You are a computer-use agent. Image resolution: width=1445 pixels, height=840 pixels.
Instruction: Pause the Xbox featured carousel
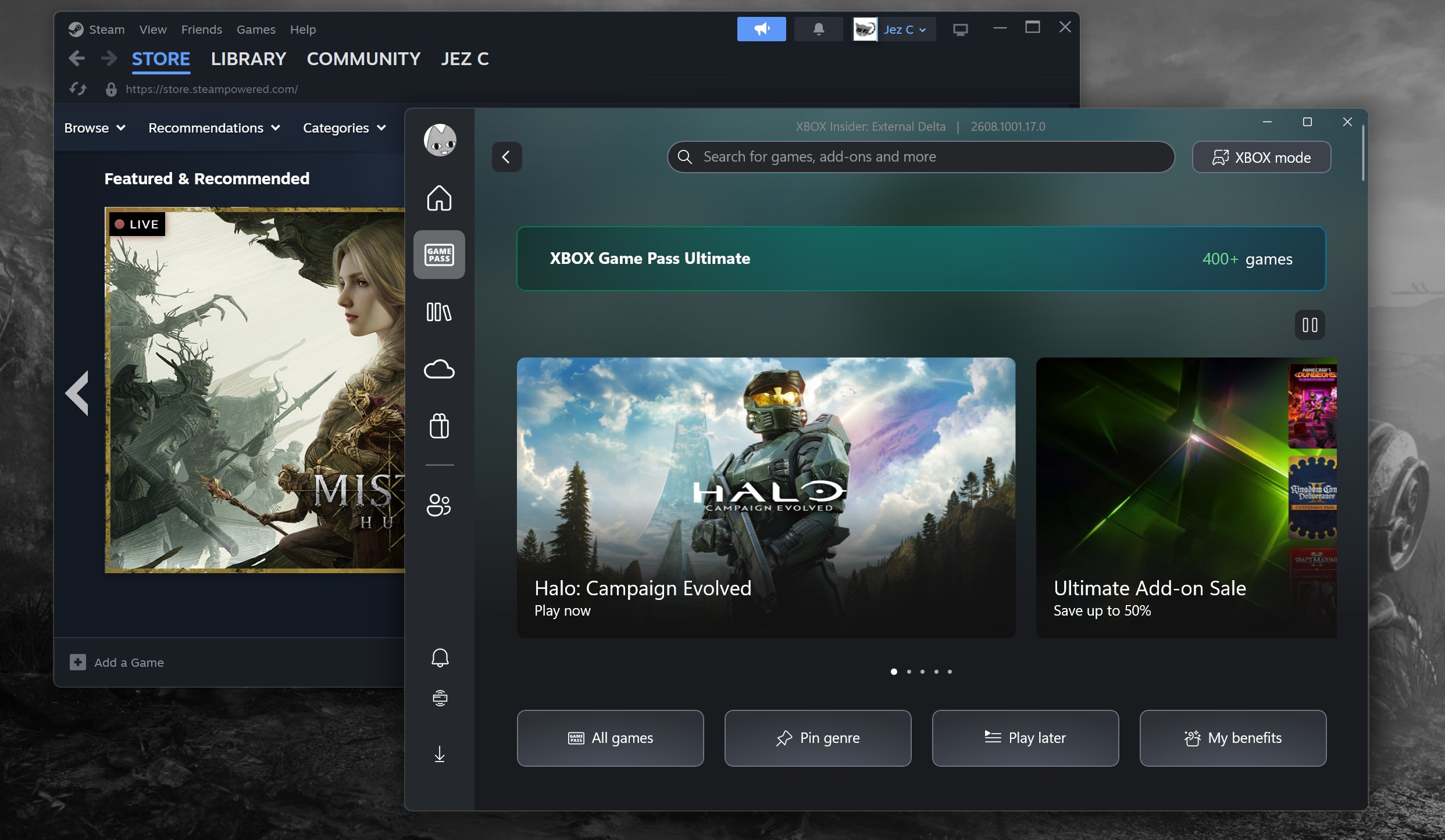tap(1310, 325)
